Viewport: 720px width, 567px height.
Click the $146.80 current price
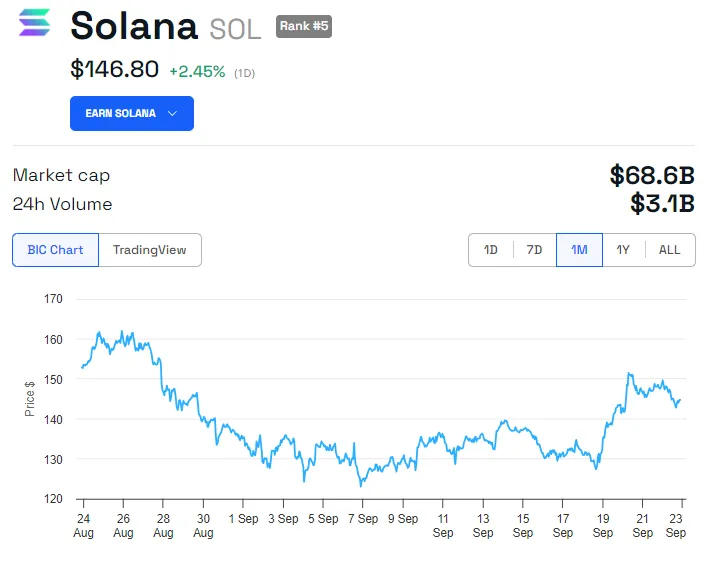(x=115, y=70)
